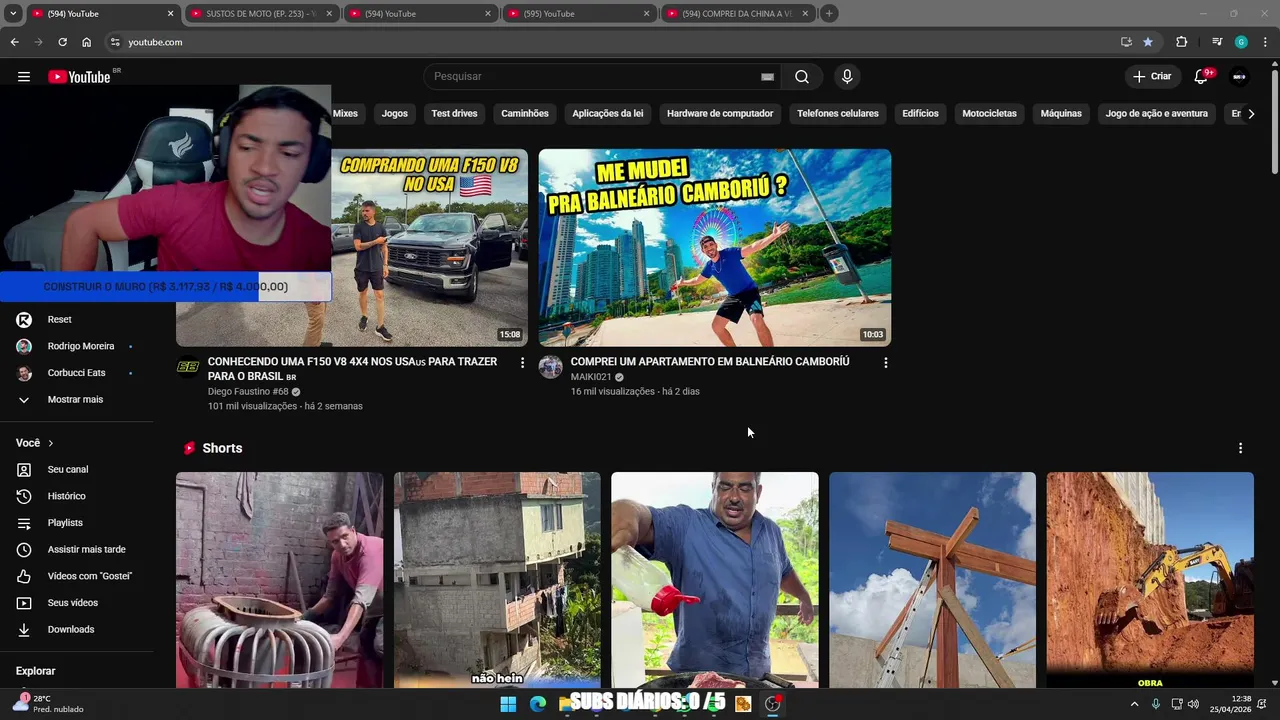Open the Chrome profile avatar
The height and width of the screenshot is (720, 1280).
tap(1241, 42)
